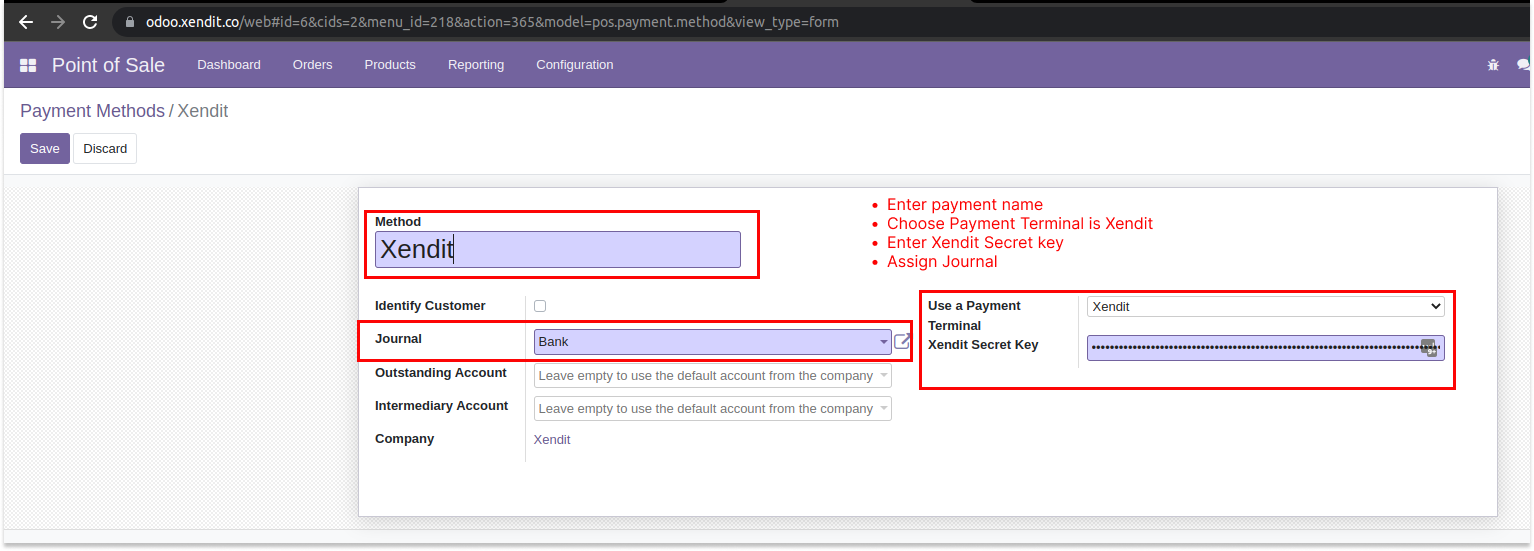The image size is (1534, 551).
Task: Click the Outstanding Account label
Action: pyautogui.click(x=441, y=373)
